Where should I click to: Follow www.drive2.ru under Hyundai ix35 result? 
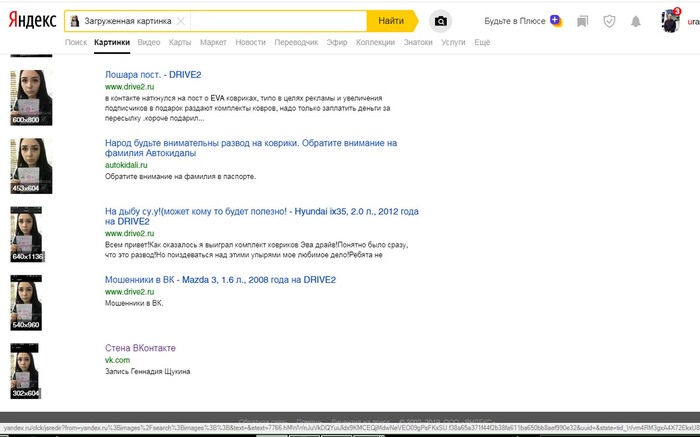point(129,233)
